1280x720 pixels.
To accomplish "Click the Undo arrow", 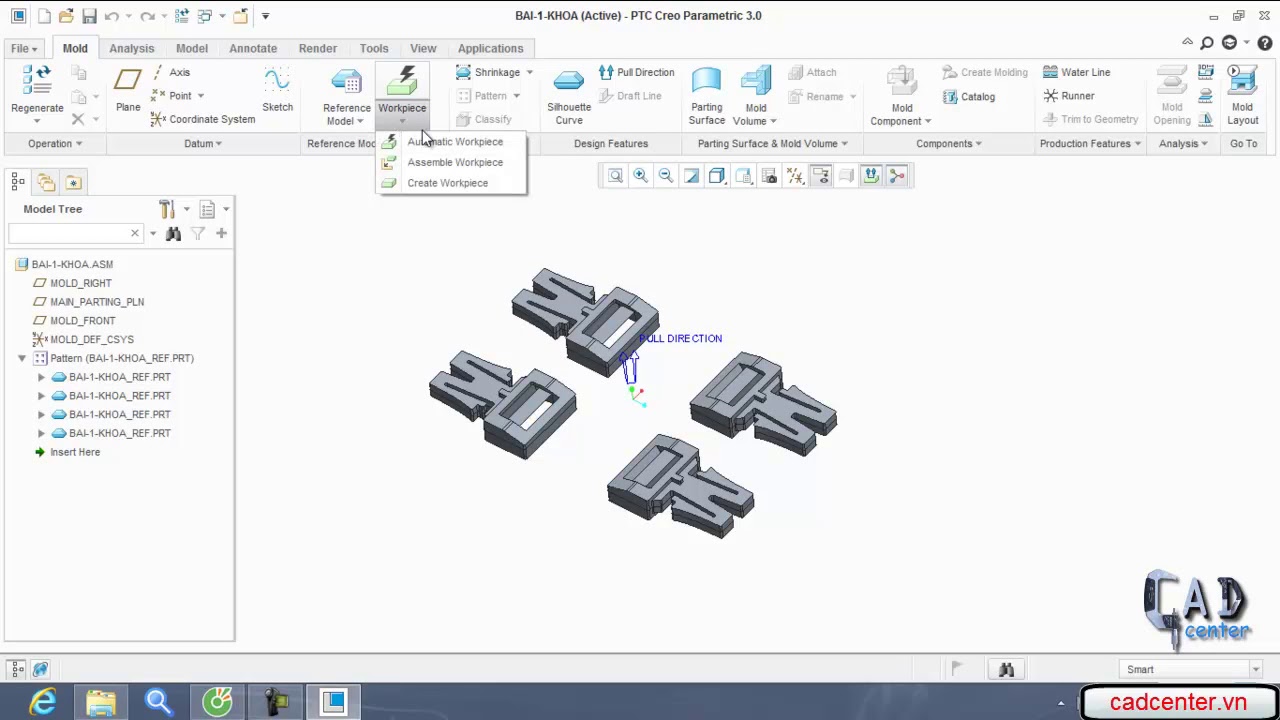I will click(111, 16).
